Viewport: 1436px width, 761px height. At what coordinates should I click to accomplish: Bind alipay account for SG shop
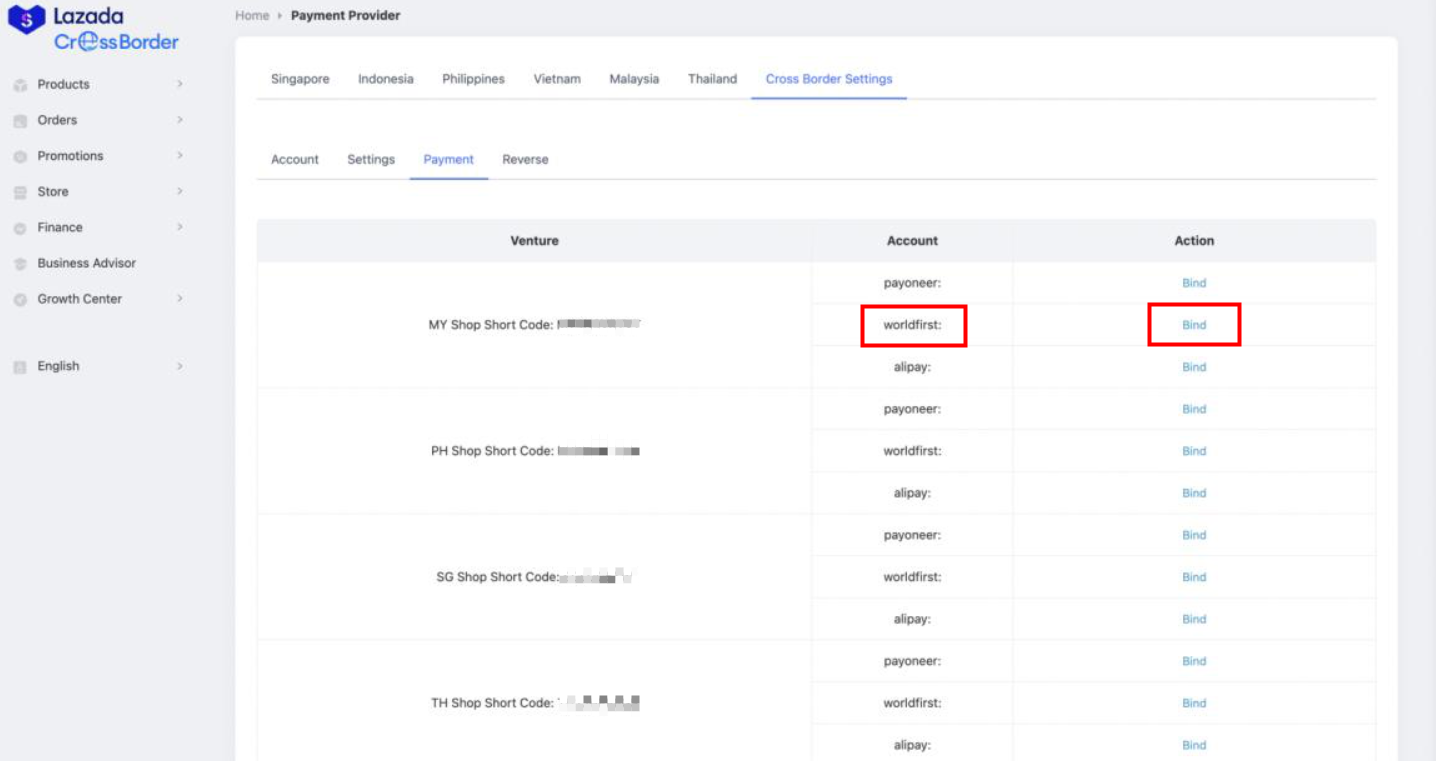pos(1194,619)
